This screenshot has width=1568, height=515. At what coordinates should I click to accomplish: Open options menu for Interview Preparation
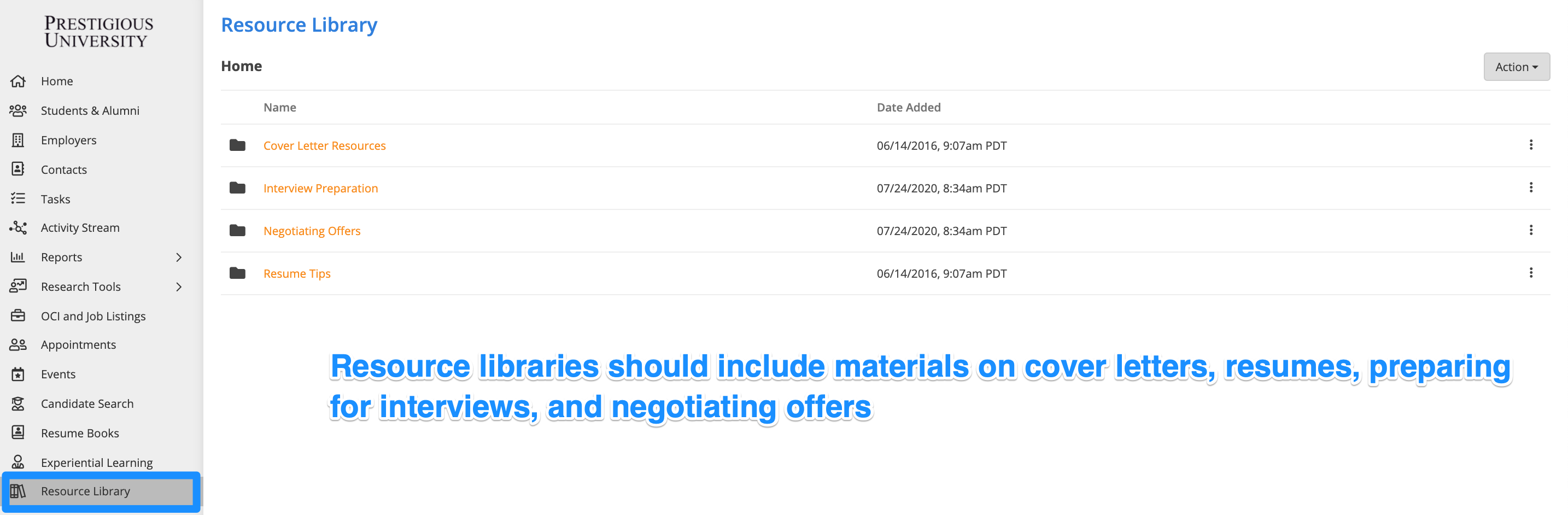click(1530, 188)
